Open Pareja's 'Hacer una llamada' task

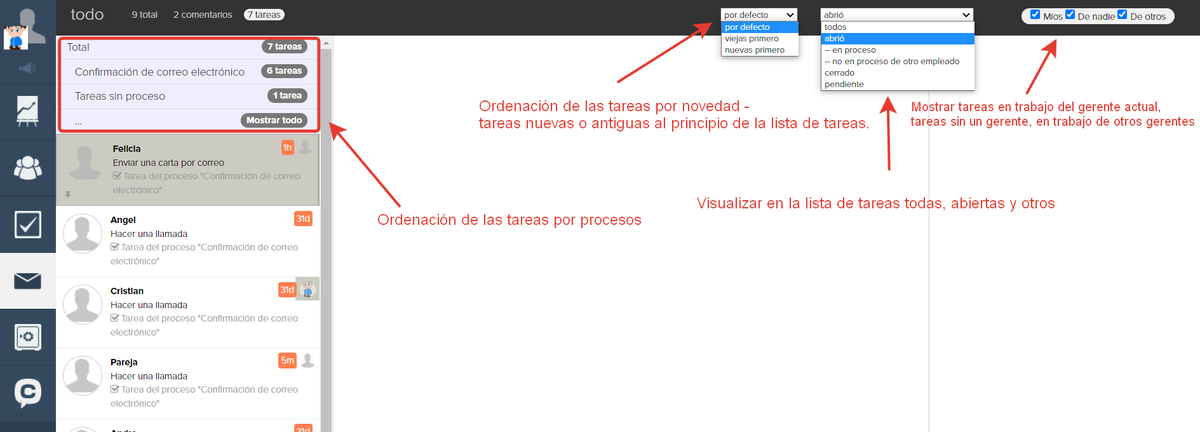pos(149,375)
